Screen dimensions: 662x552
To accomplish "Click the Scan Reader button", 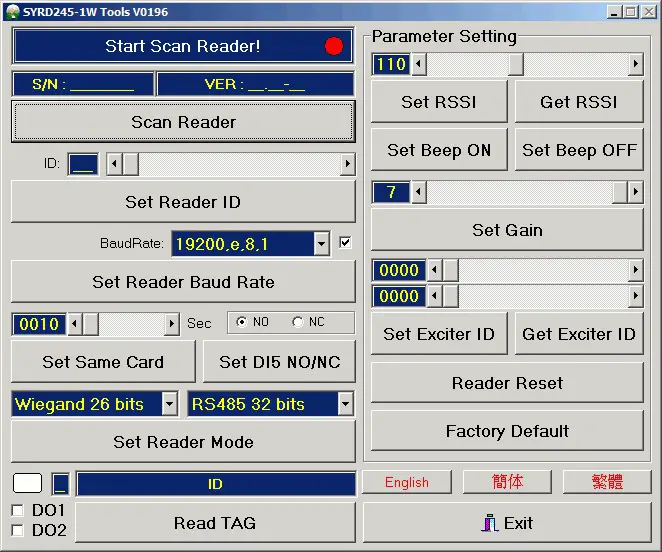I will 183,122.
